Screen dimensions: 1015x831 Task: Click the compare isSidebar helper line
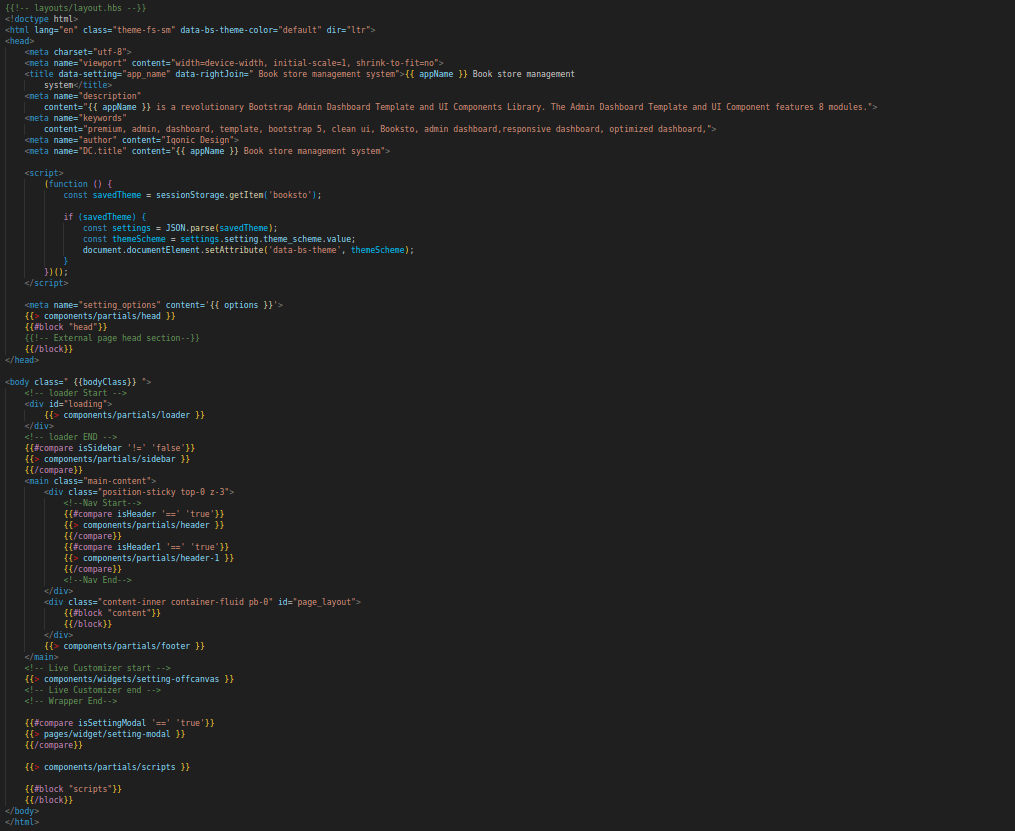[x=110, y=448]
